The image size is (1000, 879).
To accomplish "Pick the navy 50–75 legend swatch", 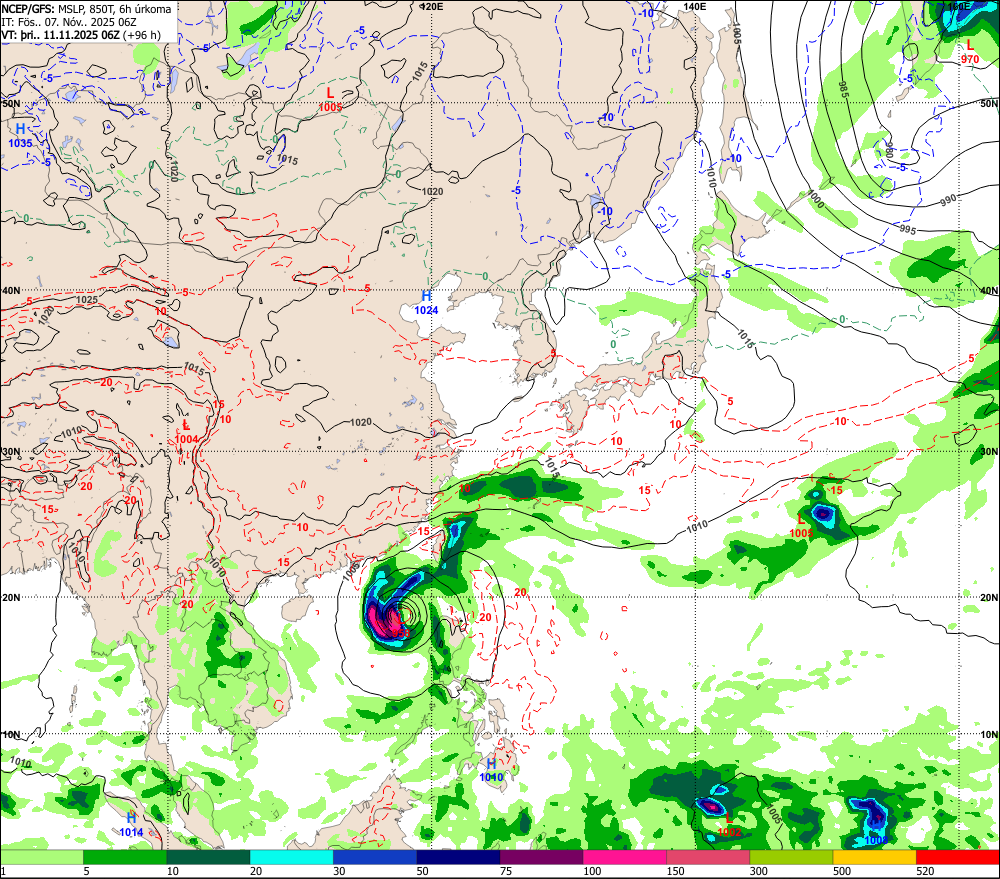I will [x=458, y=857].
